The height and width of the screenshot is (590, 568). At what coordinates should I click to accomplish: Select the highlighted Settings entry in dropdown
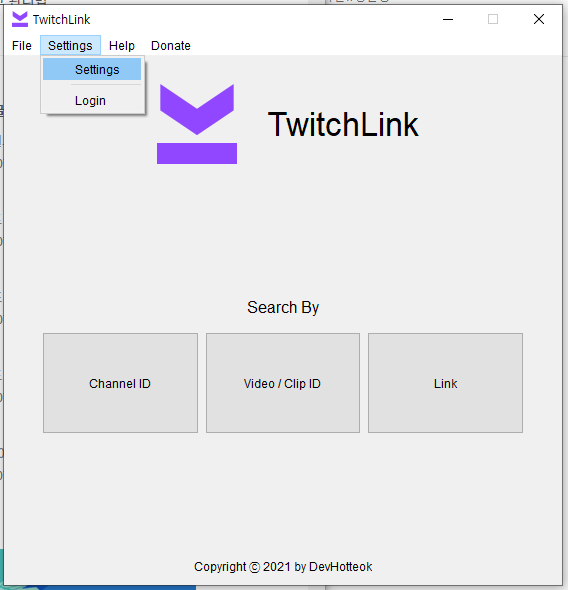point(92,69)
